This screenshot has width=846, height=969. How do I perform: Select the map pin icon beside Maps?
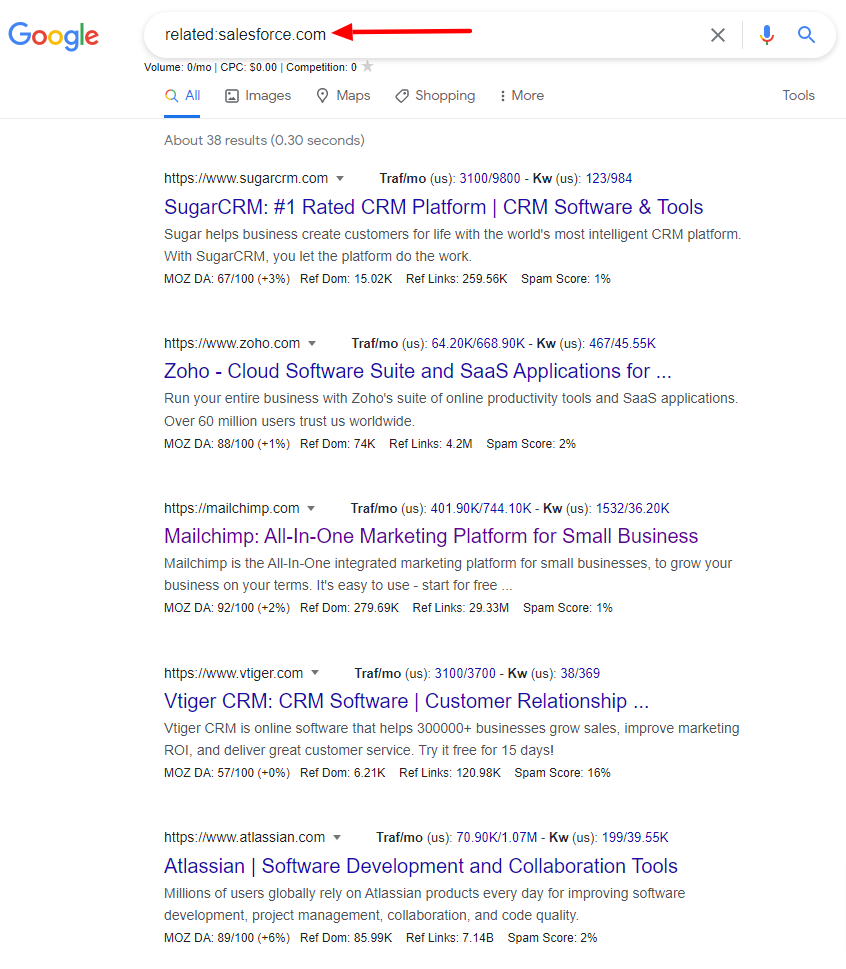tap(320, 95)
